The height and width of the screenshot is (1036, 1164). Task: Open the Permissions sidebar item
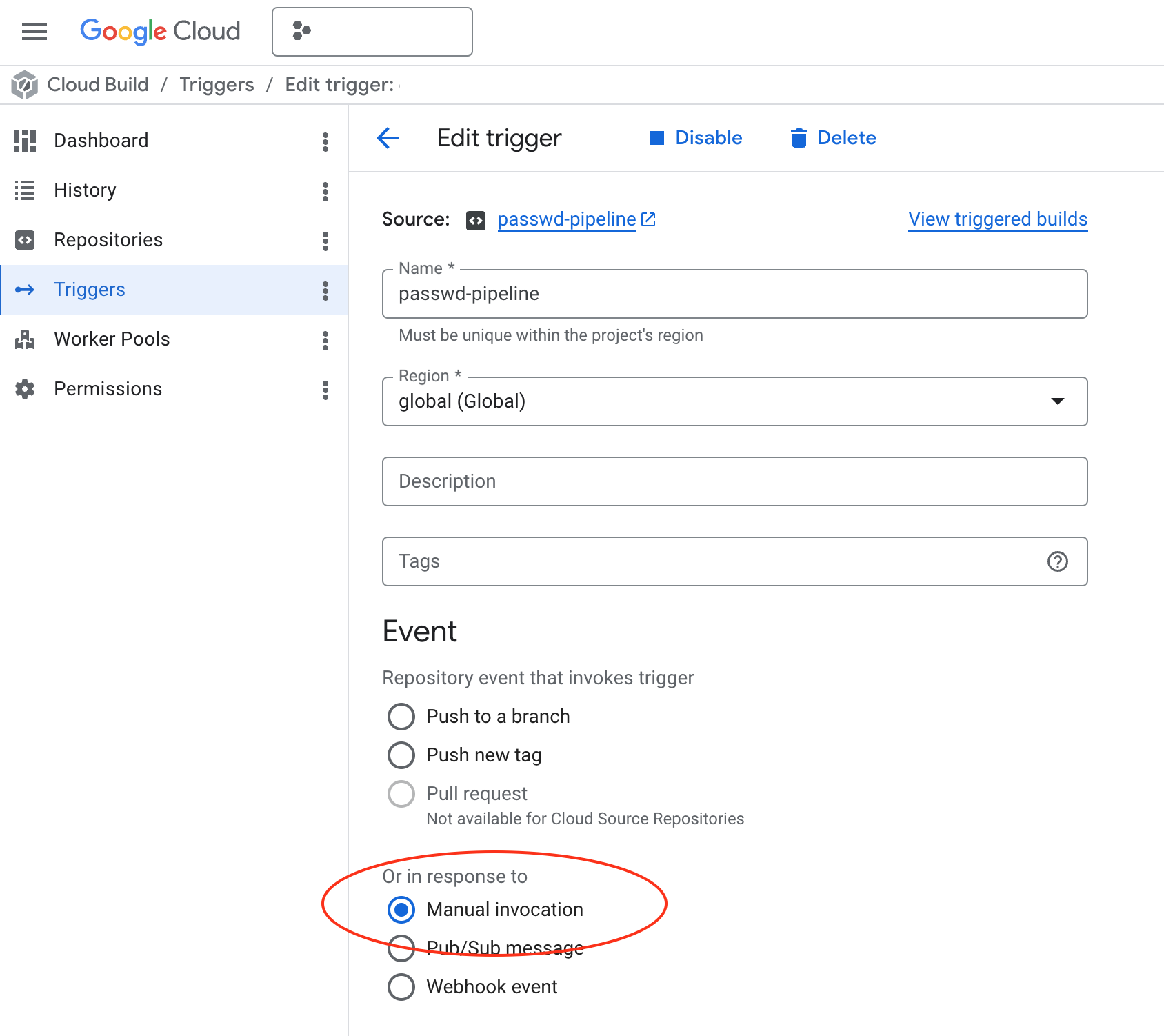(108, 389)
